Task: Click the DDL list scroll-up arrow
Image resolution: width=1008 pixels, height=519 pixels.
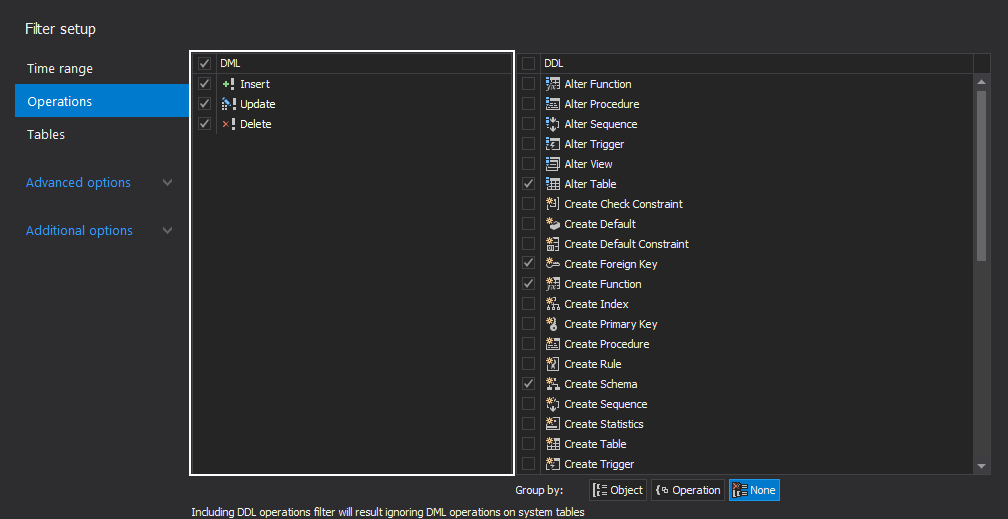Action: click(982, 82)
